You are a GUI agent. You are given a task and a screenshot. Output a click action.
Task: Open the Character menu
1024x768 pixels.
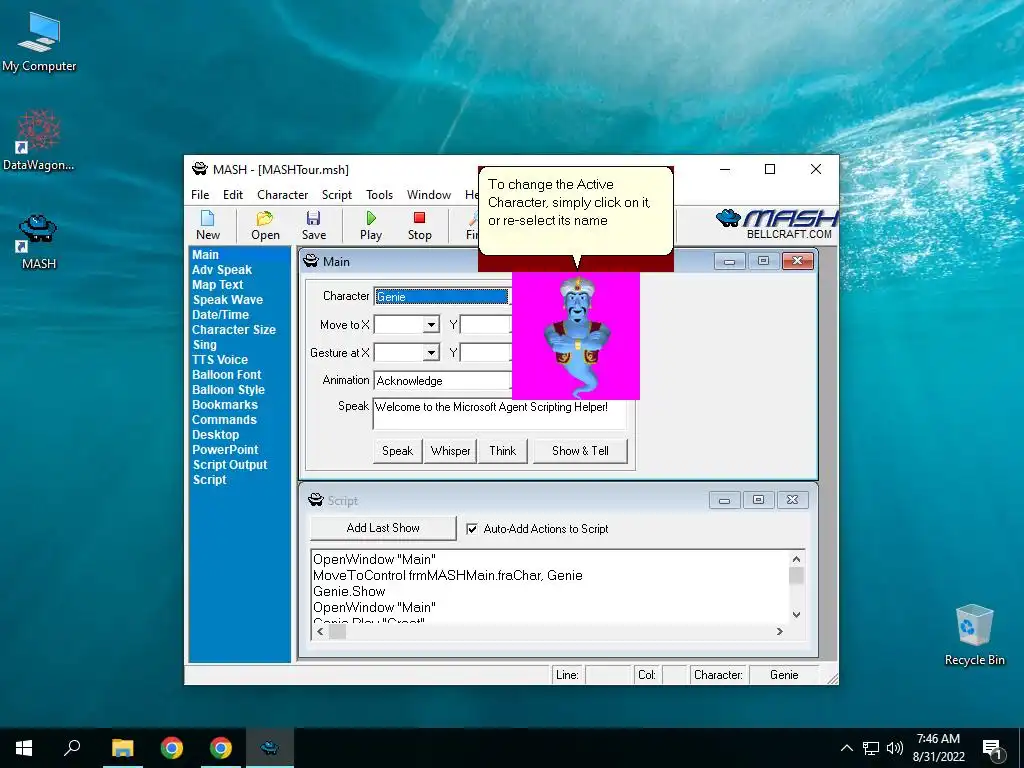(x=282, y=195)
